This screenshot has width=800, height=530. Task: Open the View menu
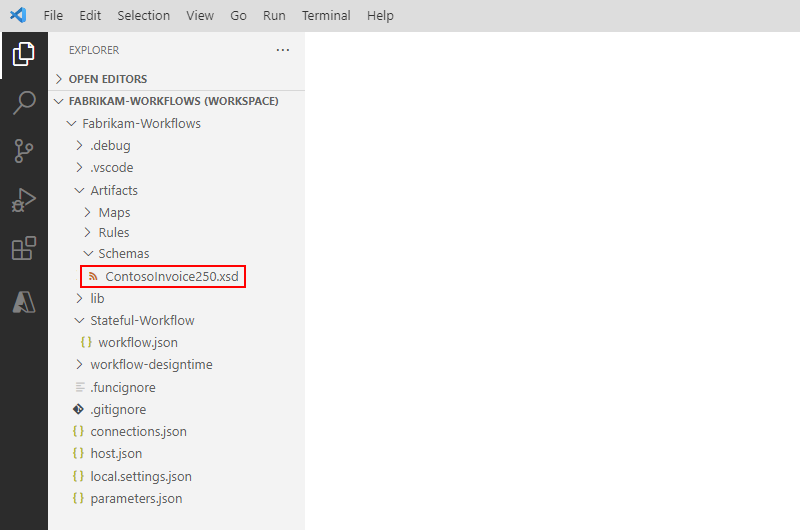coord(199,16)
